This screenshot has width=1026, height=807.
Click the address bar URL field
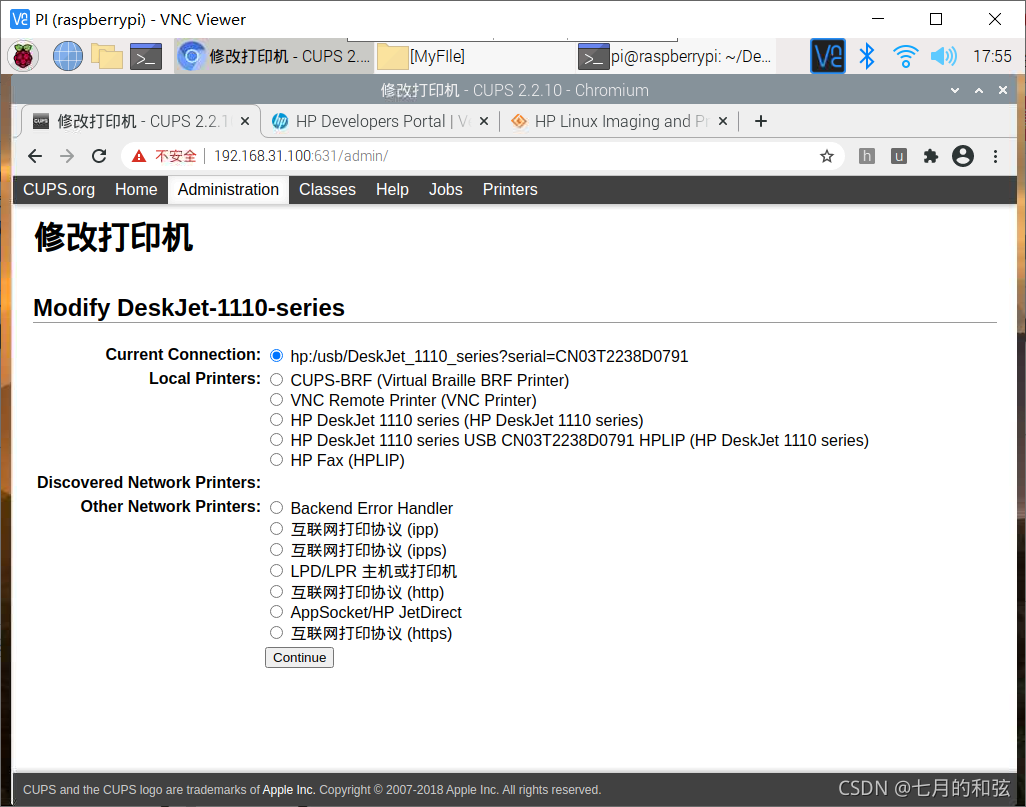(x=482, y=156)
